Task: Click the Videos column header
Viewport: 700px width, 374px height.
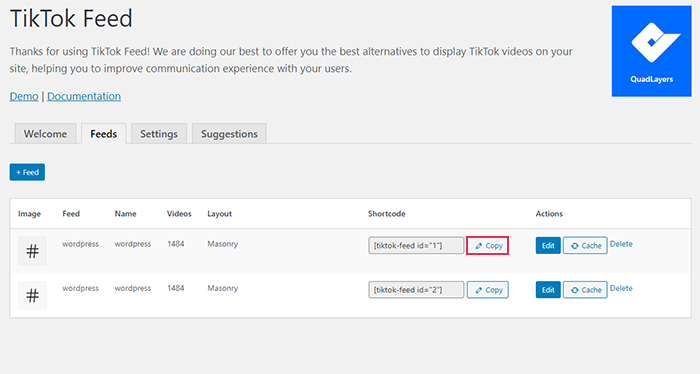Action: [x=179, y=214]
